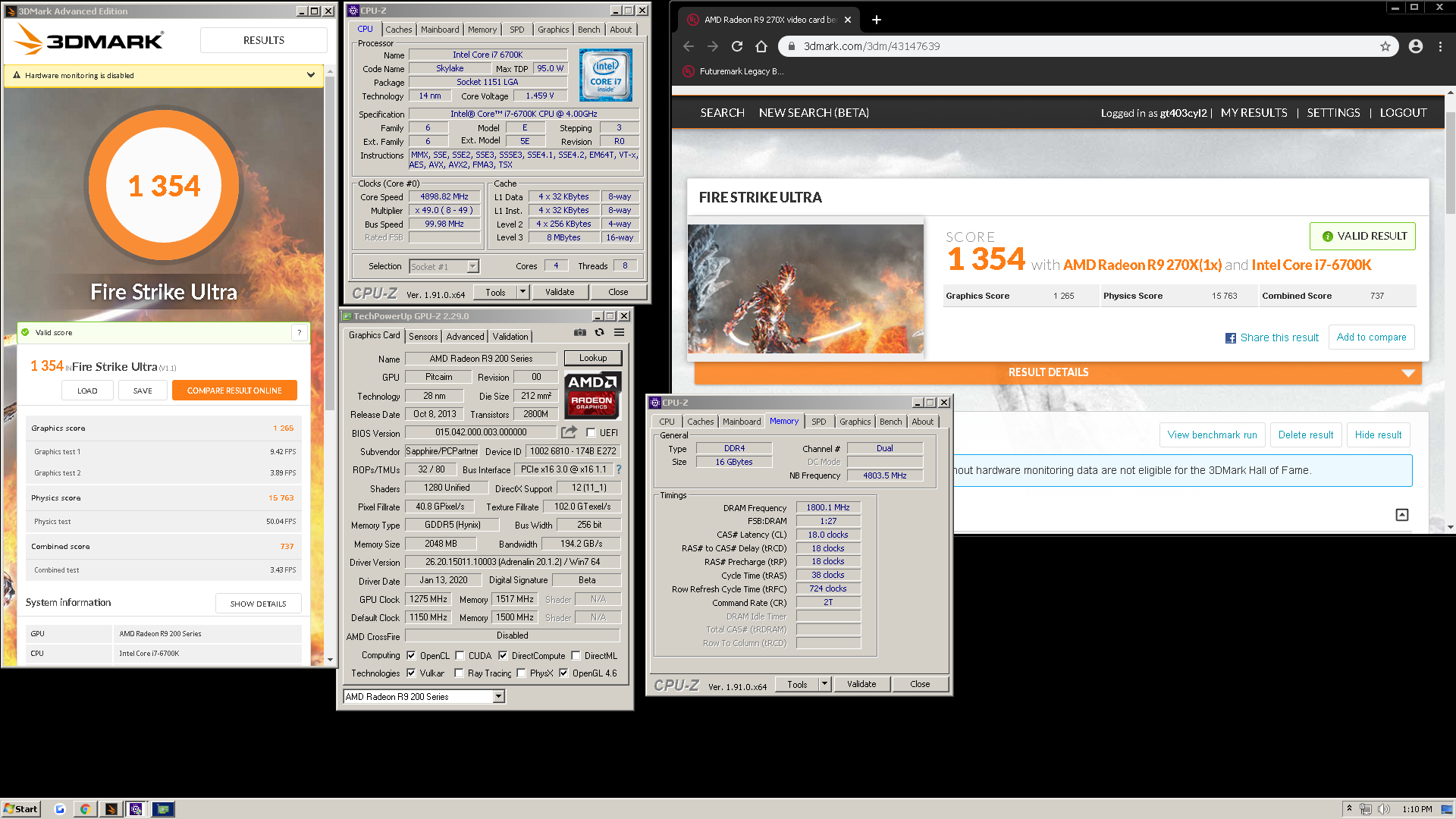Click the valid score question mark help button
The width and height of the screenshot is (1456, 819).
coord(300,332)
